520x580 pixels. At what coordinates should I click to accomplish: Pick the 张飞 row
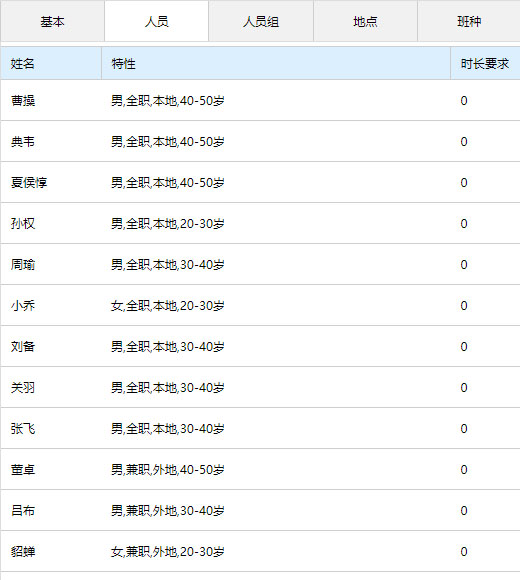point(260,428)
